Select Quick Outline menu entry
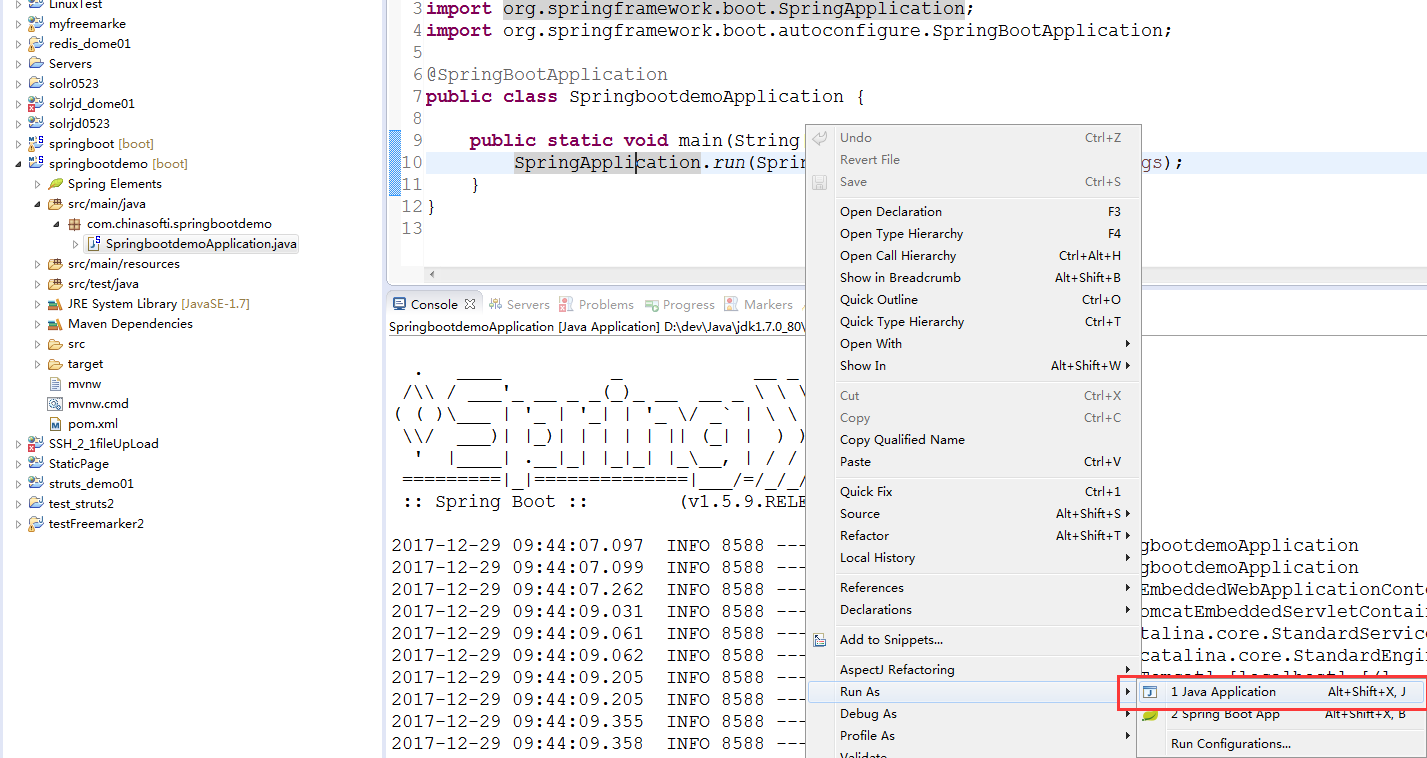Screen dimensions: 1427x758 [972, 300]
